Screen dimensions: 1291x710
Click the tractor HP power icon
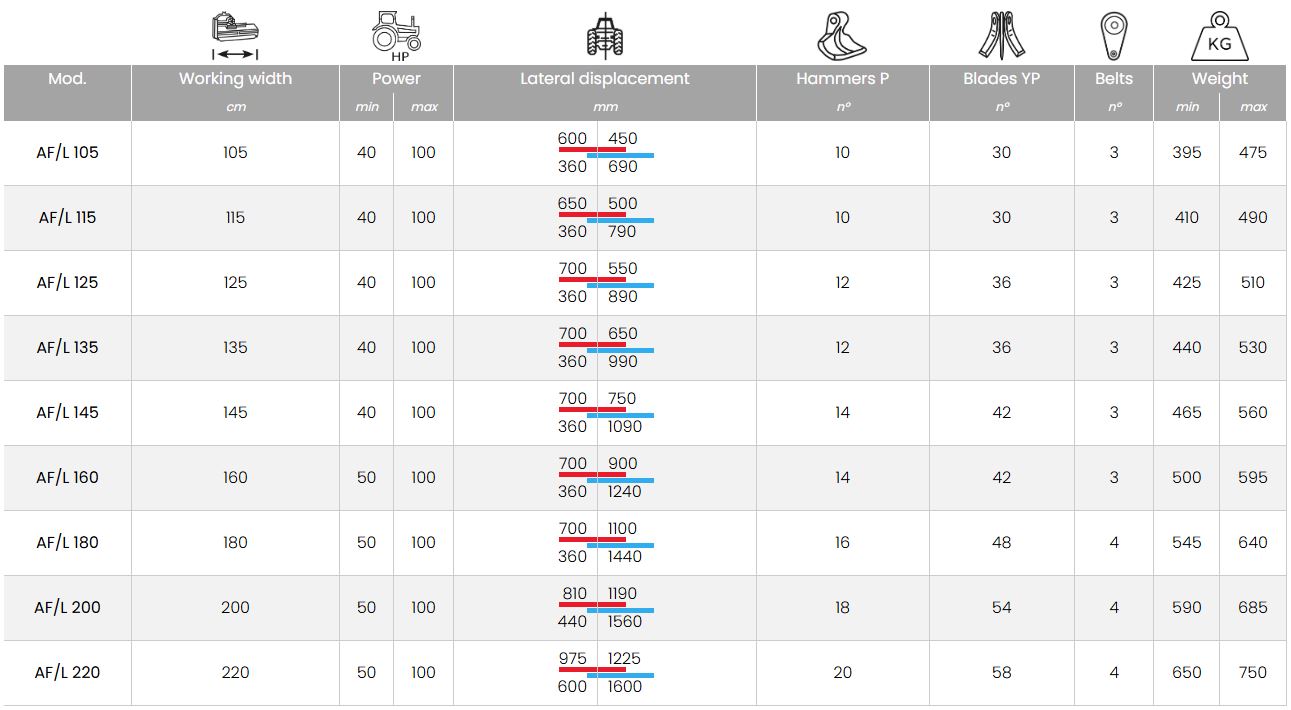[396, 36]
